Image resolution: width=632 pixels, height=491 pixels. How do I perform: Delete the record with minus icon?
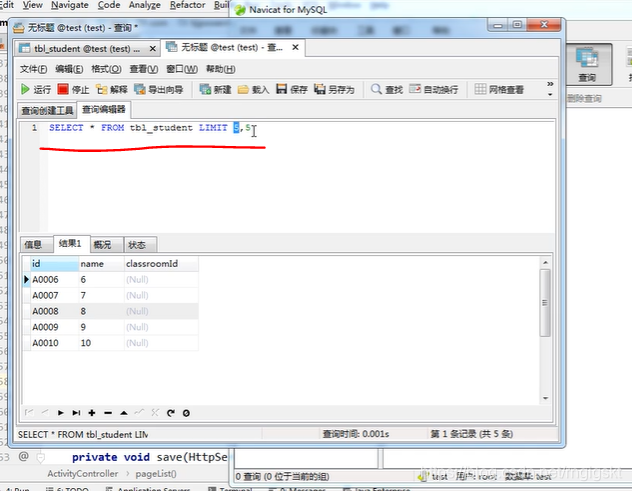tap(108, 412)
